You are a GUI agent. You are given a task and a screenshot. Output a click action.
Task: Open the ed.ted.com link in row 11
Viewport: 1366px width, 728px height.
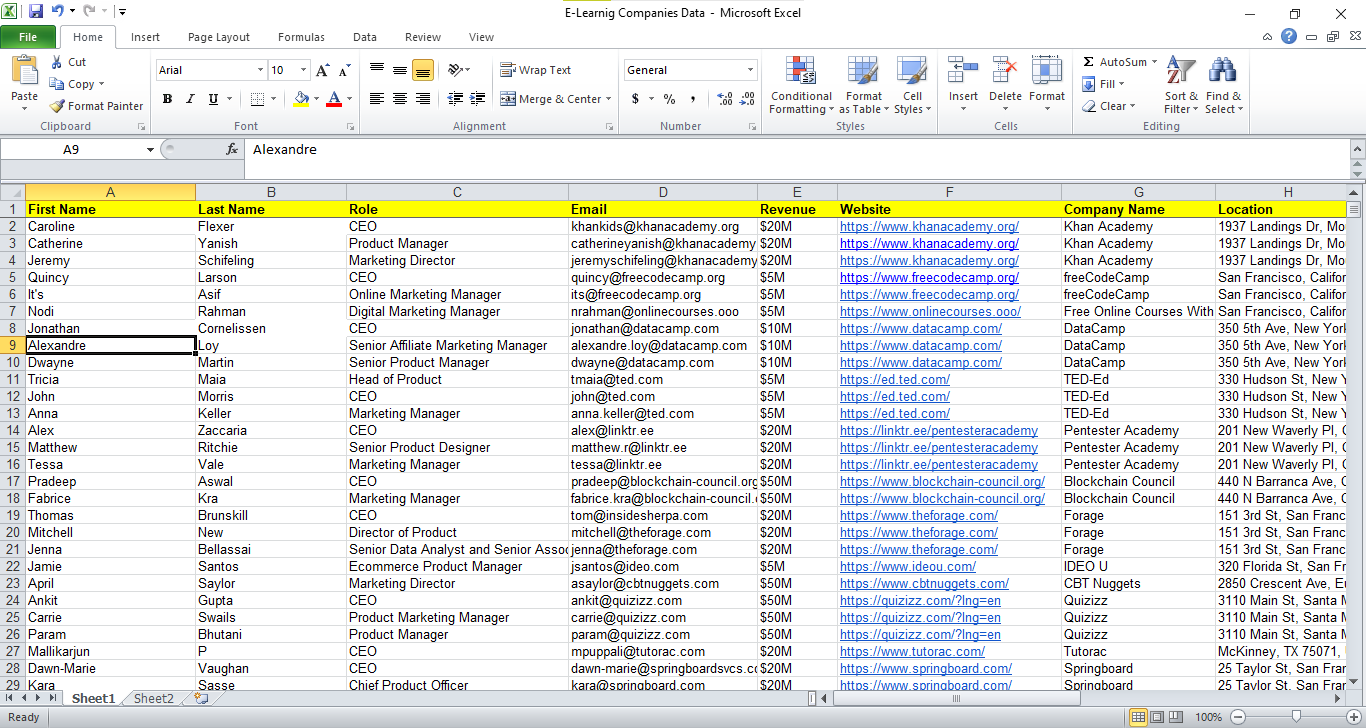coord(894,379)
